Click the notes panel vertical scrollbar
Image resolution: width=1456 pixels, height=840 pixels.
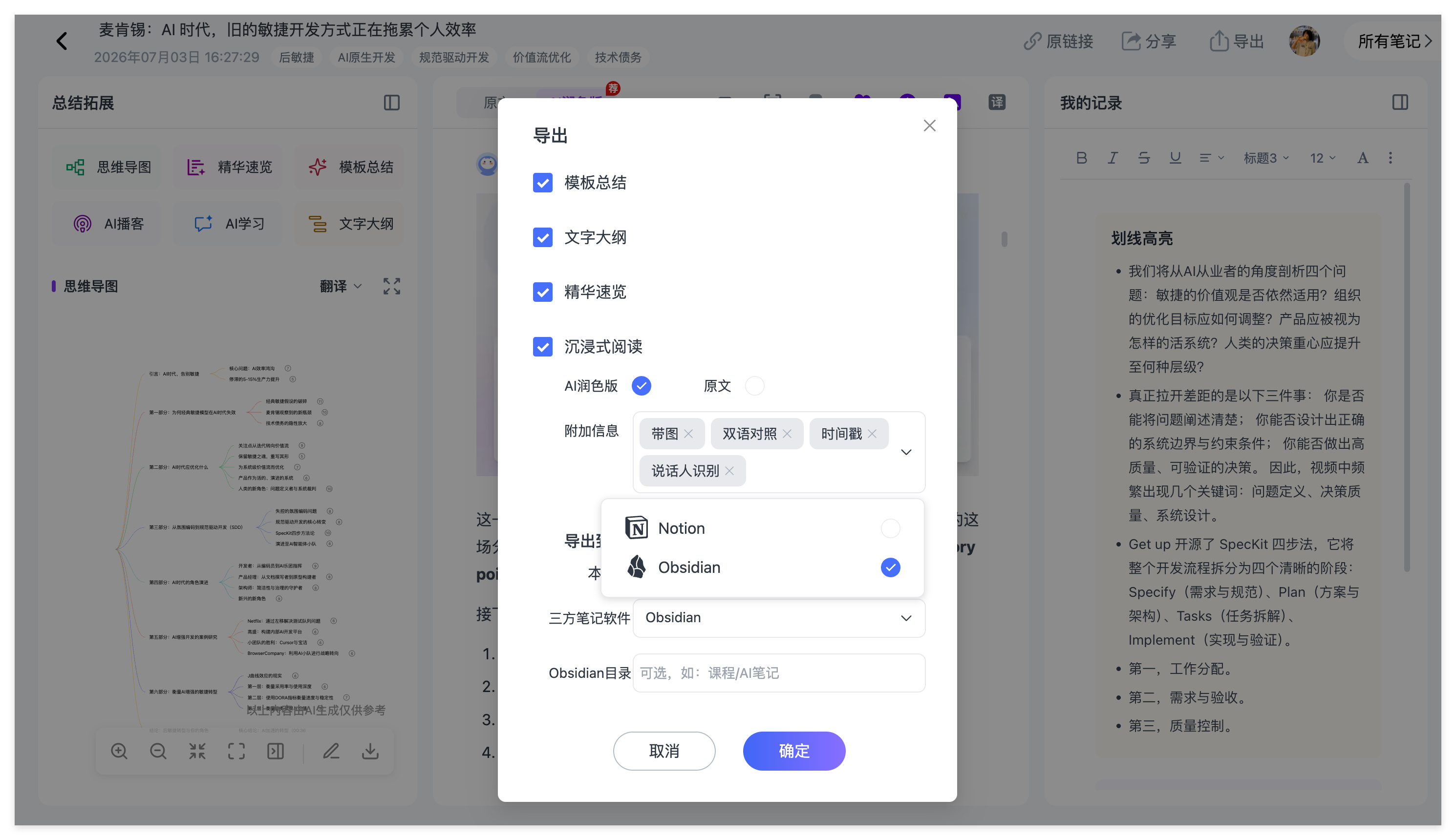tap(1406, 378)
